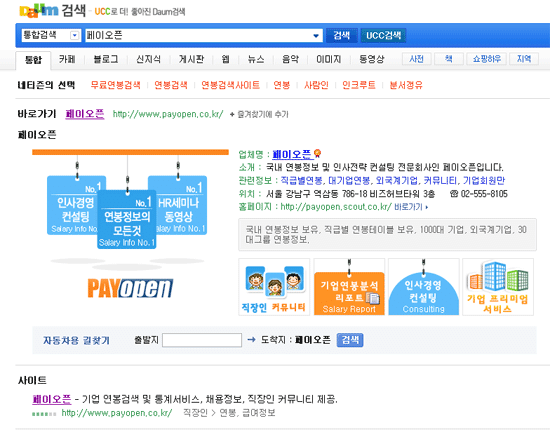Click the phone icon beside 02-555-8105
Screen dimensions: 550x430
click(x=454, y=194)
